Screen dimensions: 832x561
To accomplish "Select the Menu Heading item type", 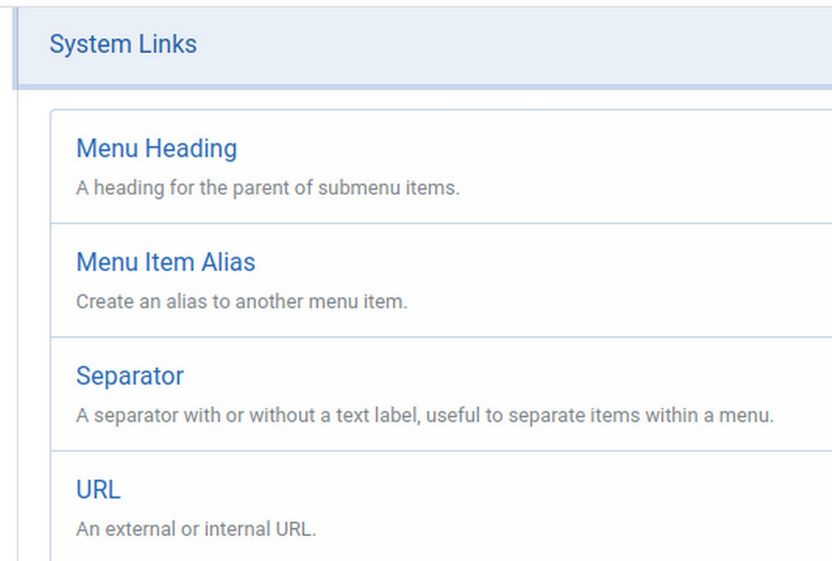I will (x=156, y=149).
